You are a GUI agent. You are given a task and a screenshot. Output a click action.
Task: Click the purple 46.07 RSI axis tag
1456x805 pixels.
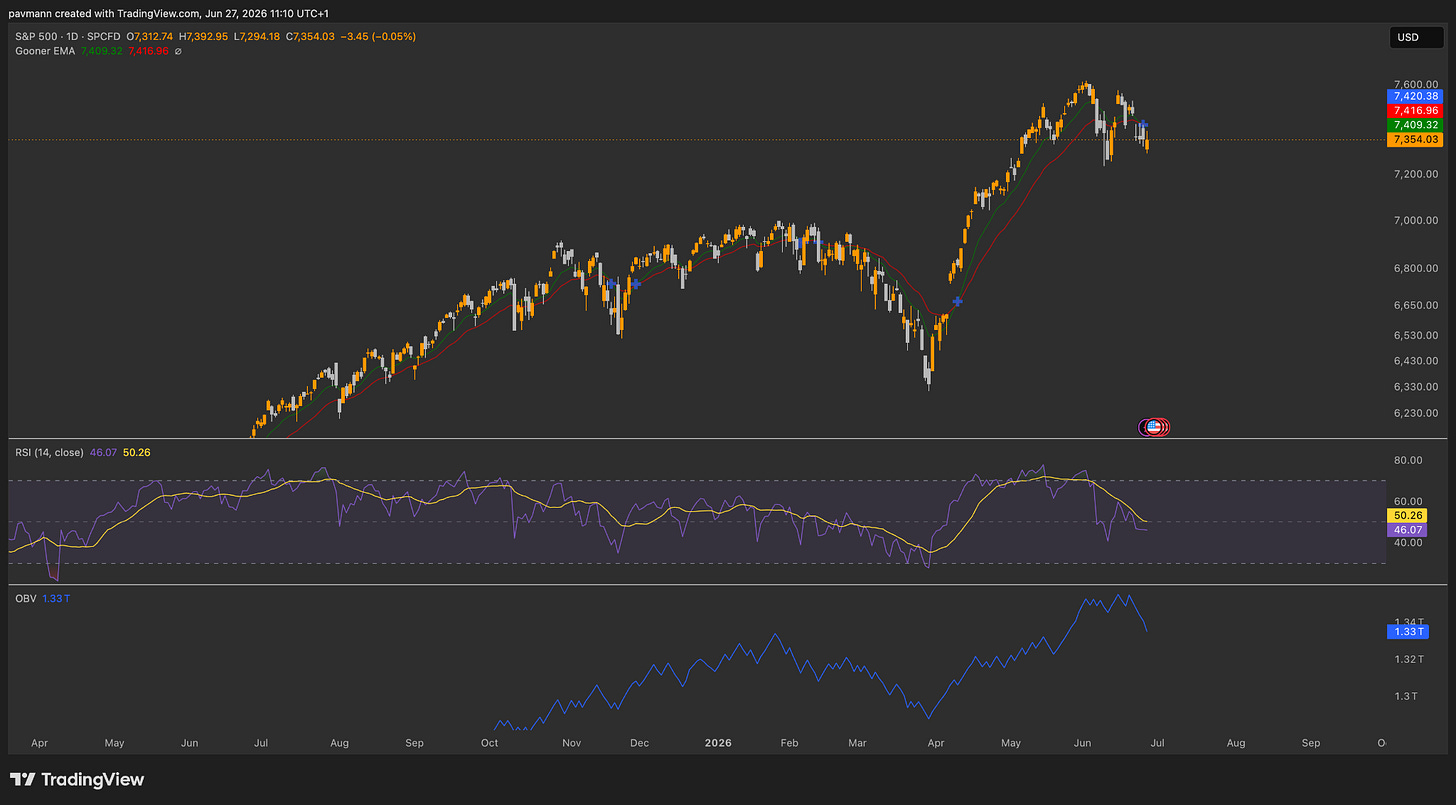[1406, 530]
